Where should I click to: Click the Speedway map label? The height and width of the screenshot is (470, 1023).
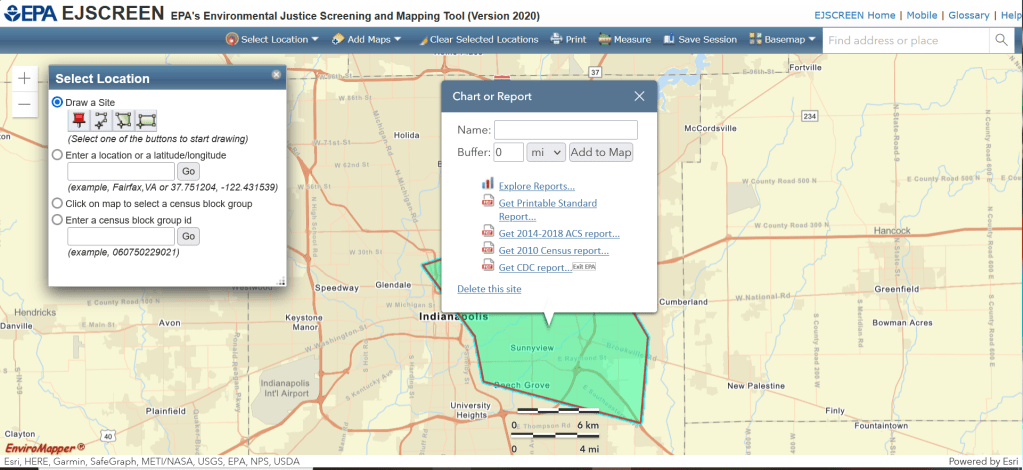(337, 287)
